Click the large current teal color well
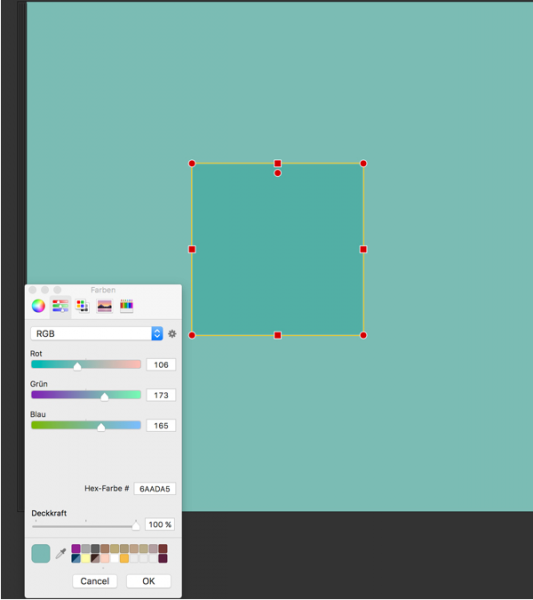Viewport: 533px width, 600px height. [x=41, y=553]
